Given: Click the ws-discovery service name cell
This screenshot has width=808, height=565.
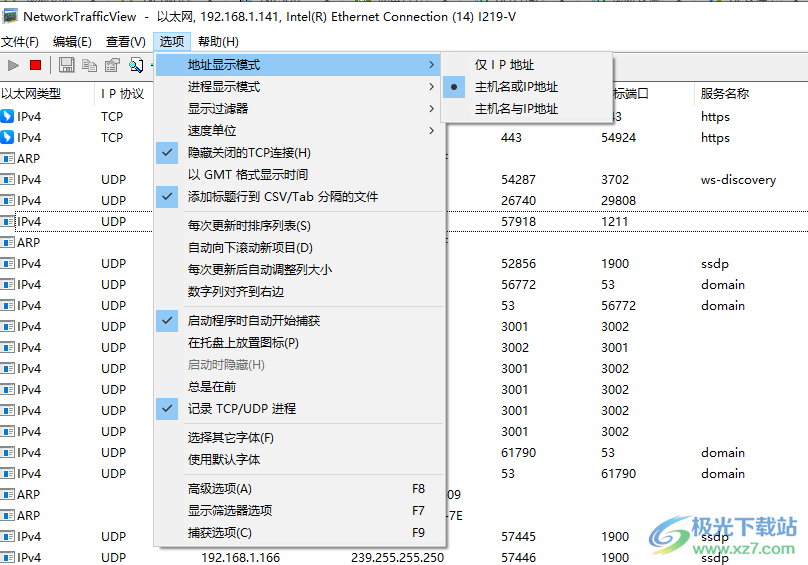Looking at the screenshot, I should coord(738,179).
